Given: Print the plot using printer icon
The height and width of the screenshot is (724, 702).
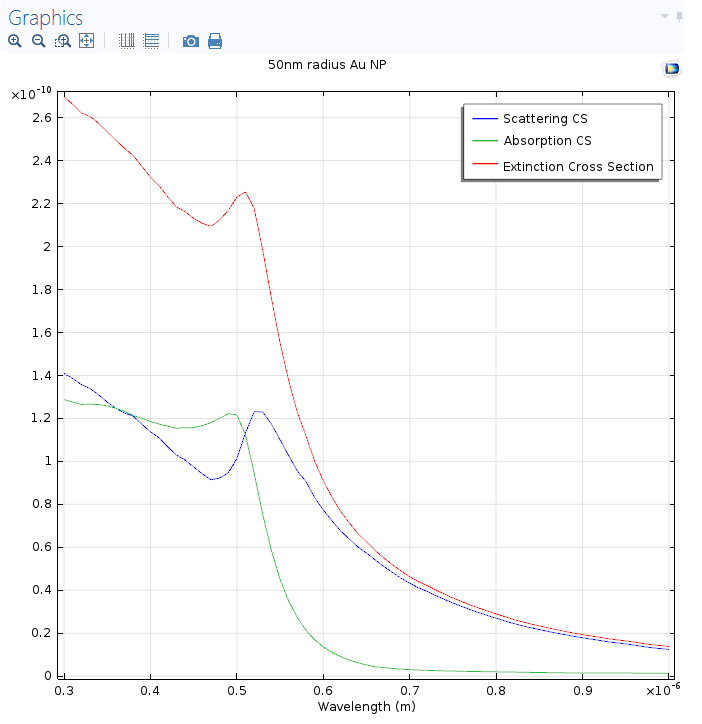Looking at the screenshot, I should pyautogui.click(x=215, y=41).
